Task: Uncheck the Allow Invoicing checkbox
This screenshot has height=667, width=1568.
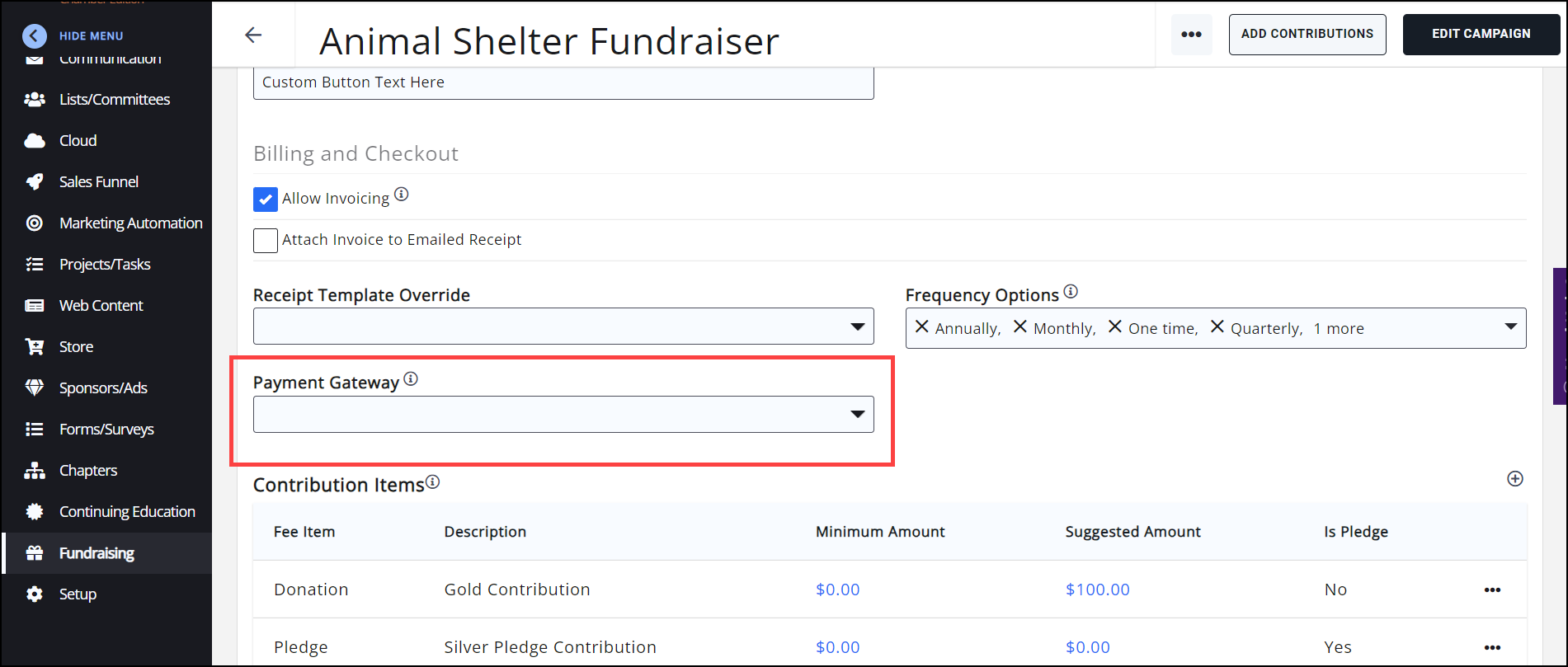Action: tap(266, 200)
